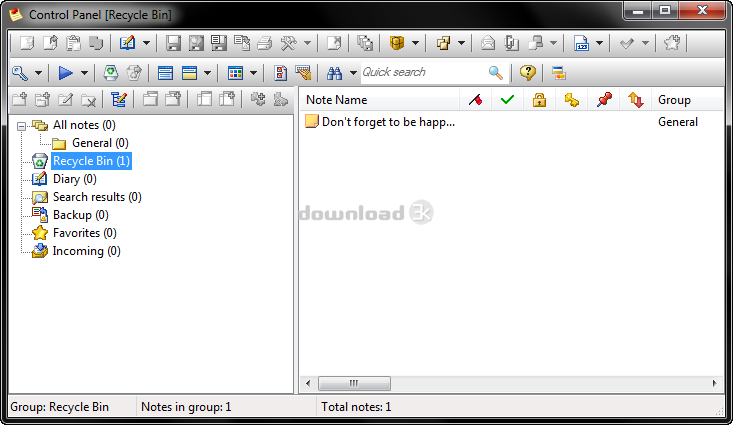Select the General (0) group
The height and width of the screenshot is (425, 733).
(100, 143)
